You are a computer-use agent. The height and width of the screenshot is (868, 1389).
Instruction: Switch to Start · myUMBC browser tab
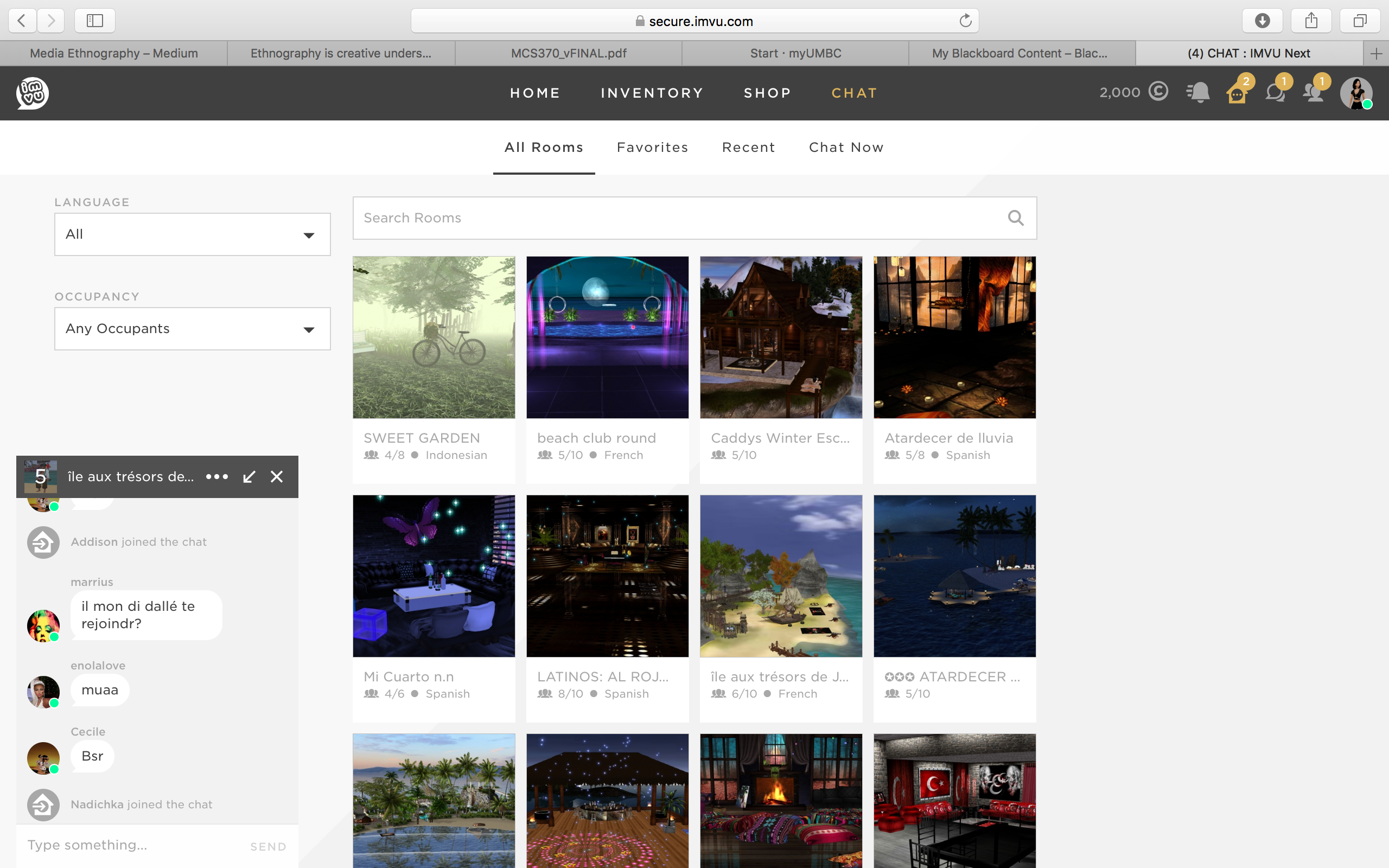click(x=795, y=53)
